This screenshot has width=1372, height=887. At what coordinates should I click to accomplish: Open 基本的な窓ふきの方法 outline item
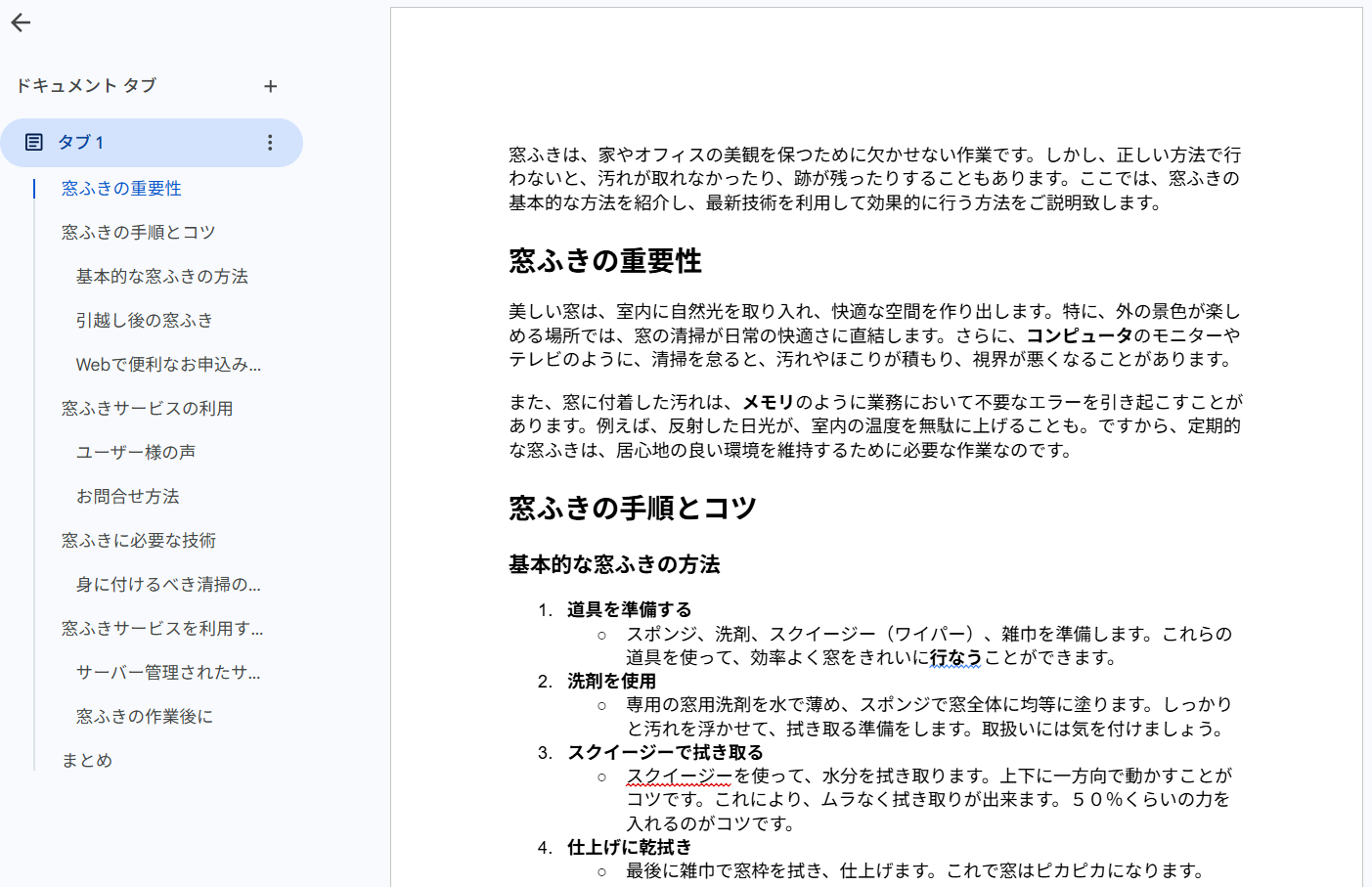tap(162, 276)
